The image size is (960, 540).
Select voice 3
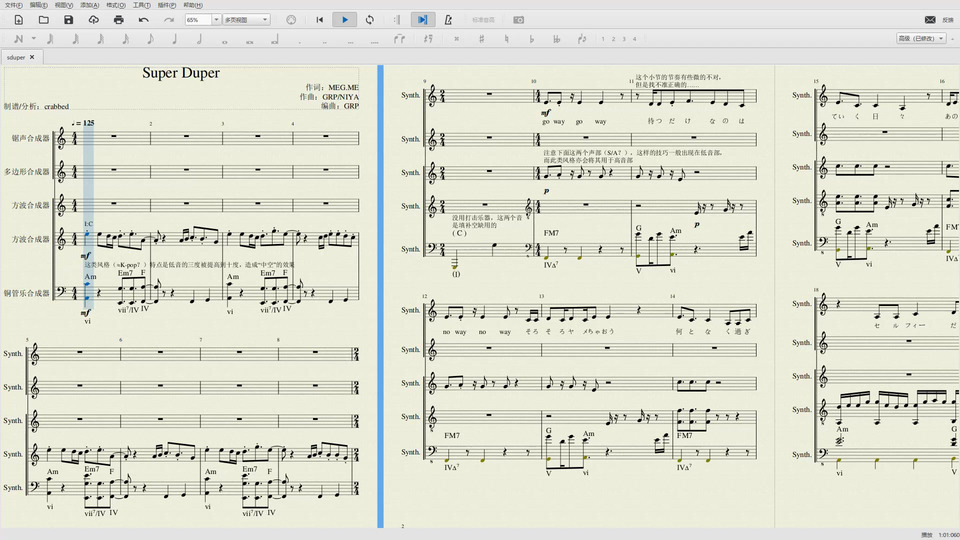[x=624, y=39]
